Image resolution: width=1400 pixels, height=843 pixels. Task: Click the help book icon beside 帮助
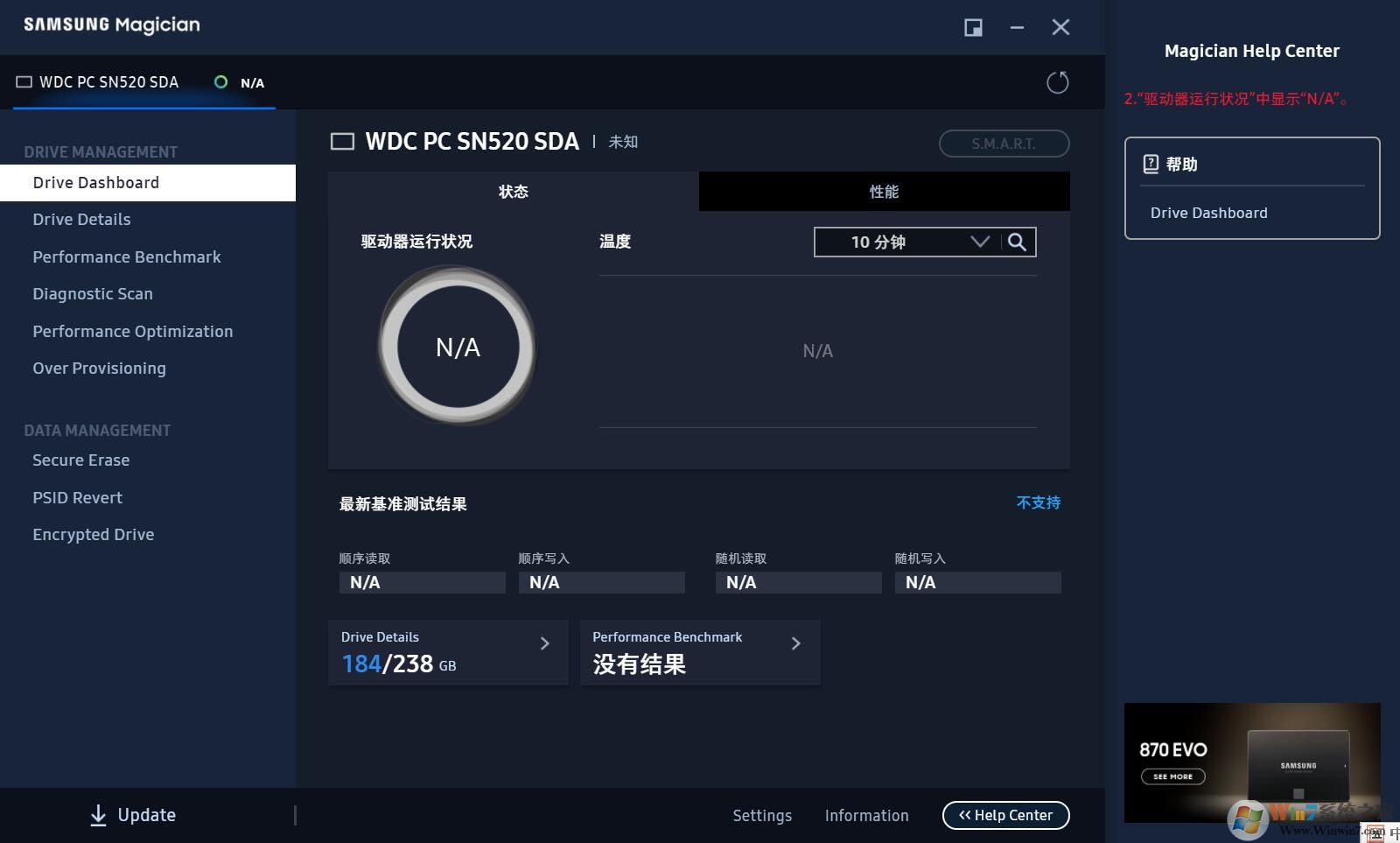pyautogui.click(x=1151, y=164)
